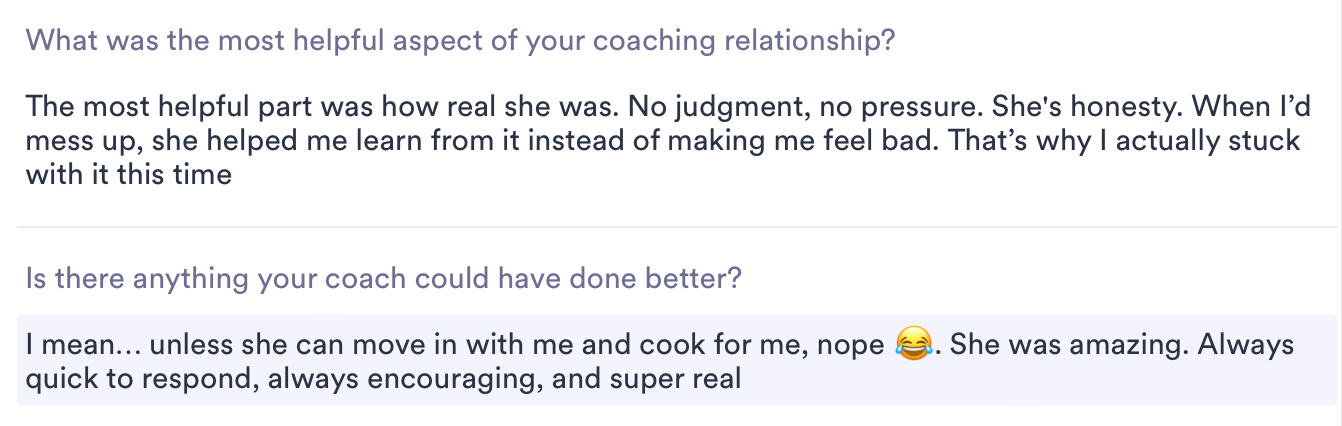Select the "Is there anything" question heading

click(383, 277)
